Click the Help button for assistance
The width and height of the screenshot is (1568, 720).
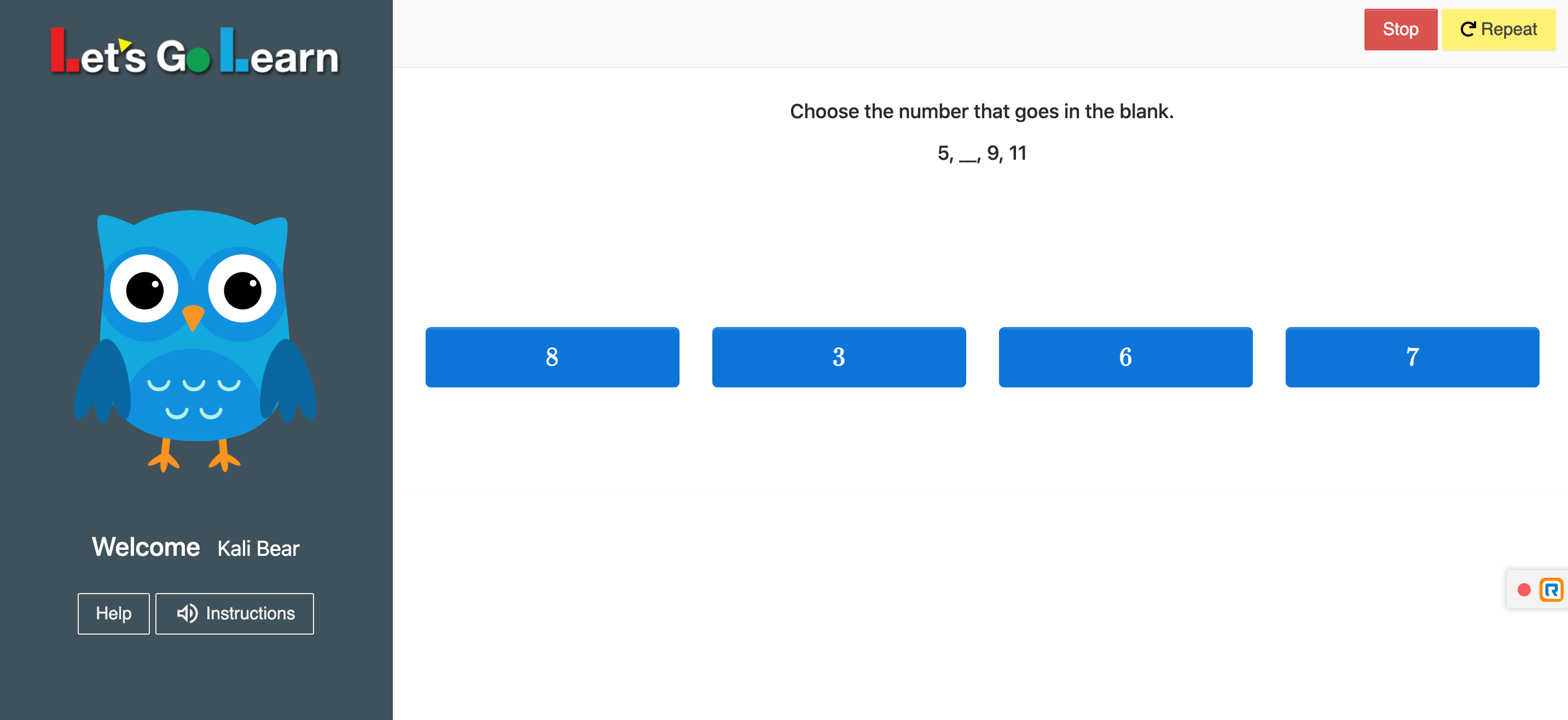(x=113, y=613)
